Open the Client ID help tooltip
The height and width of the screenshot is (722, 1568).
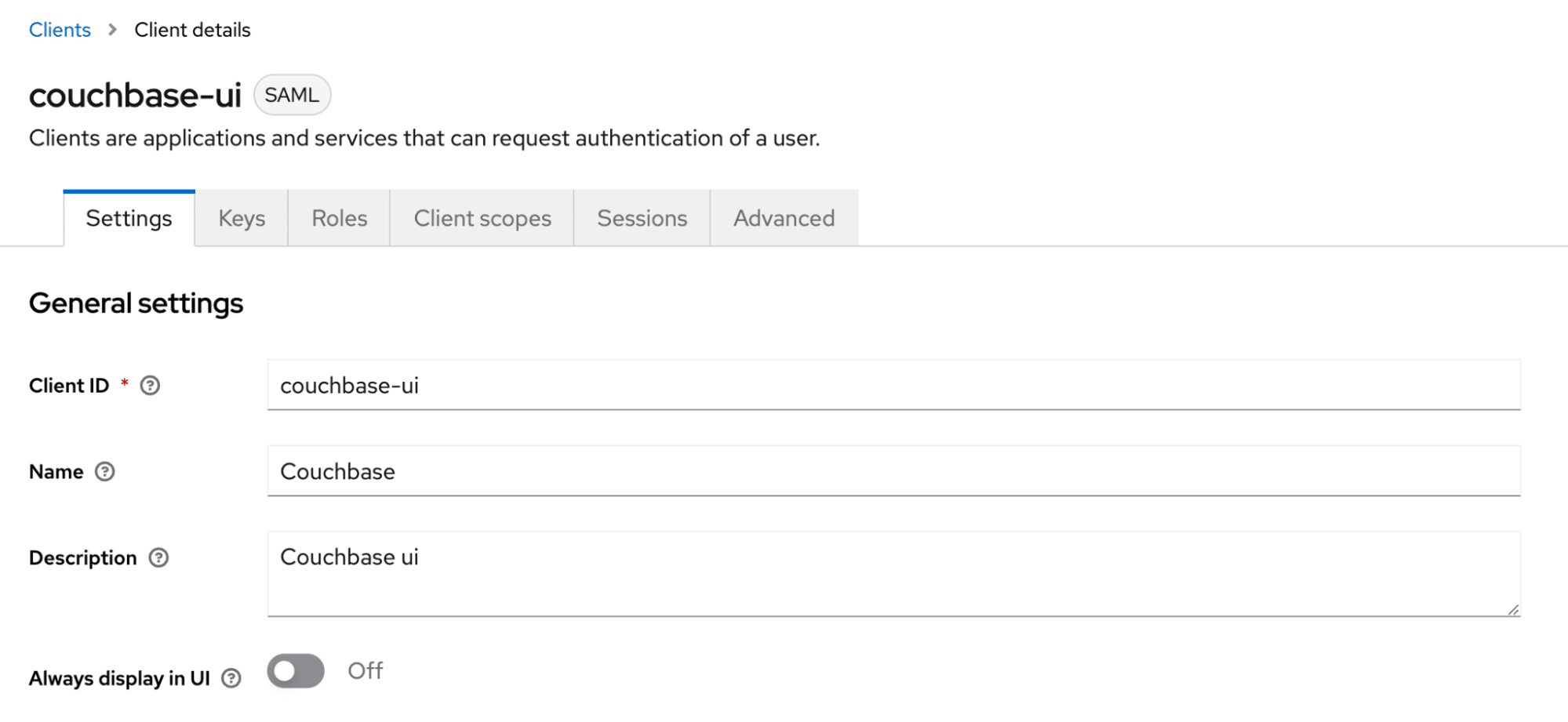pyautogui.click(x=151, y=385)
